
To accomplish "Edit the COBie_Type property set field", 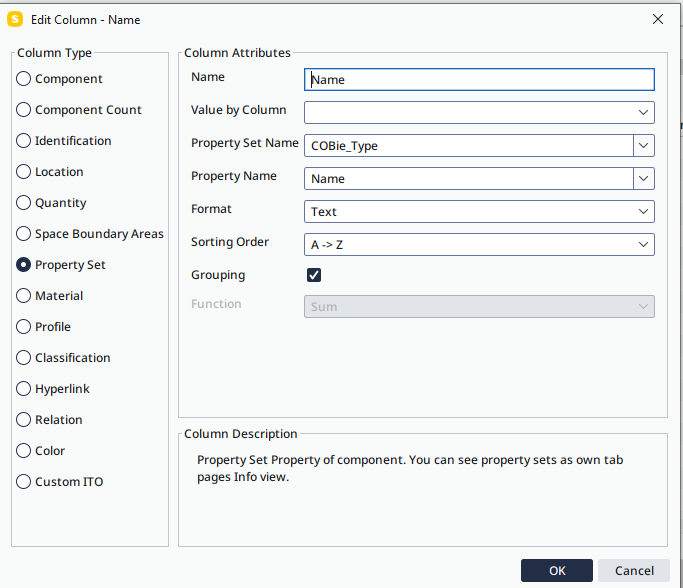I will 469,145.
